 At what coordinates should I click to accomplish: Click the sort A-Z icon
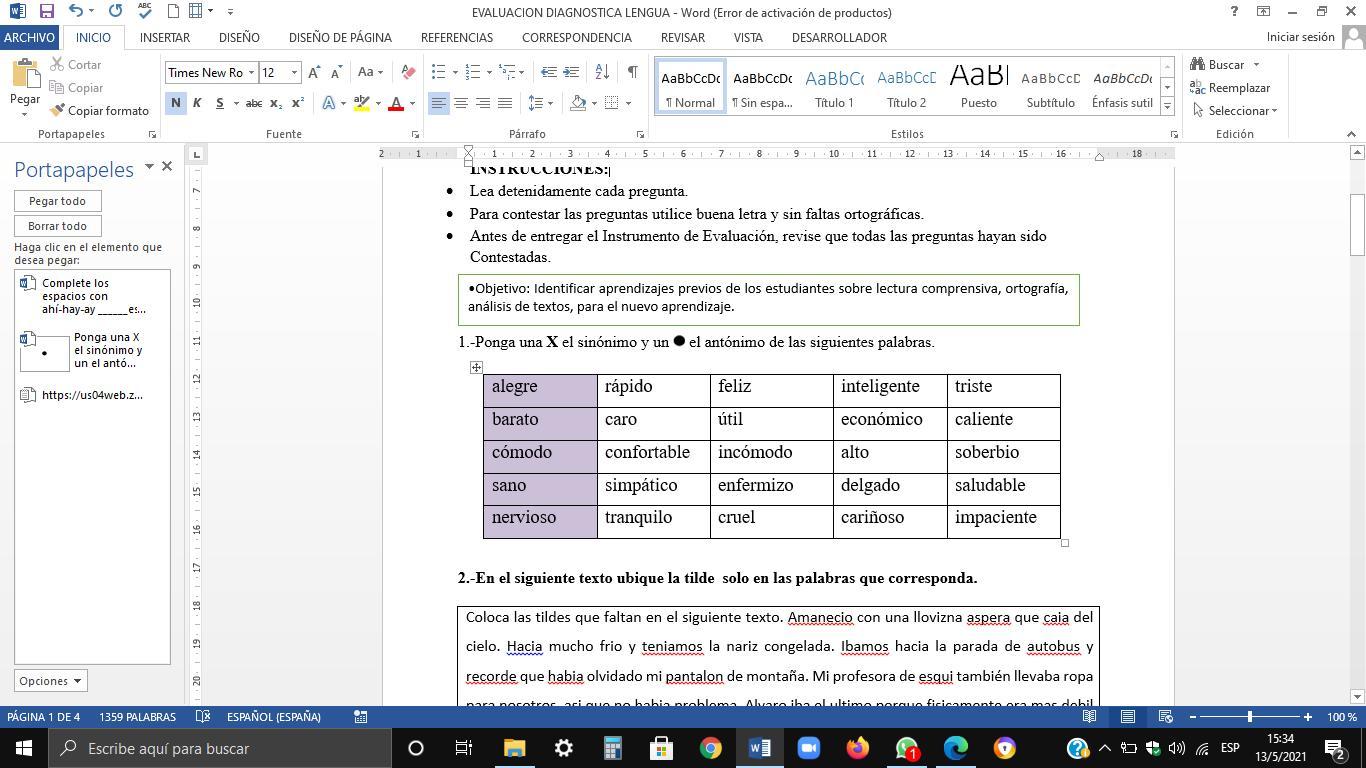pyautogui.click(x=602, y=72)
